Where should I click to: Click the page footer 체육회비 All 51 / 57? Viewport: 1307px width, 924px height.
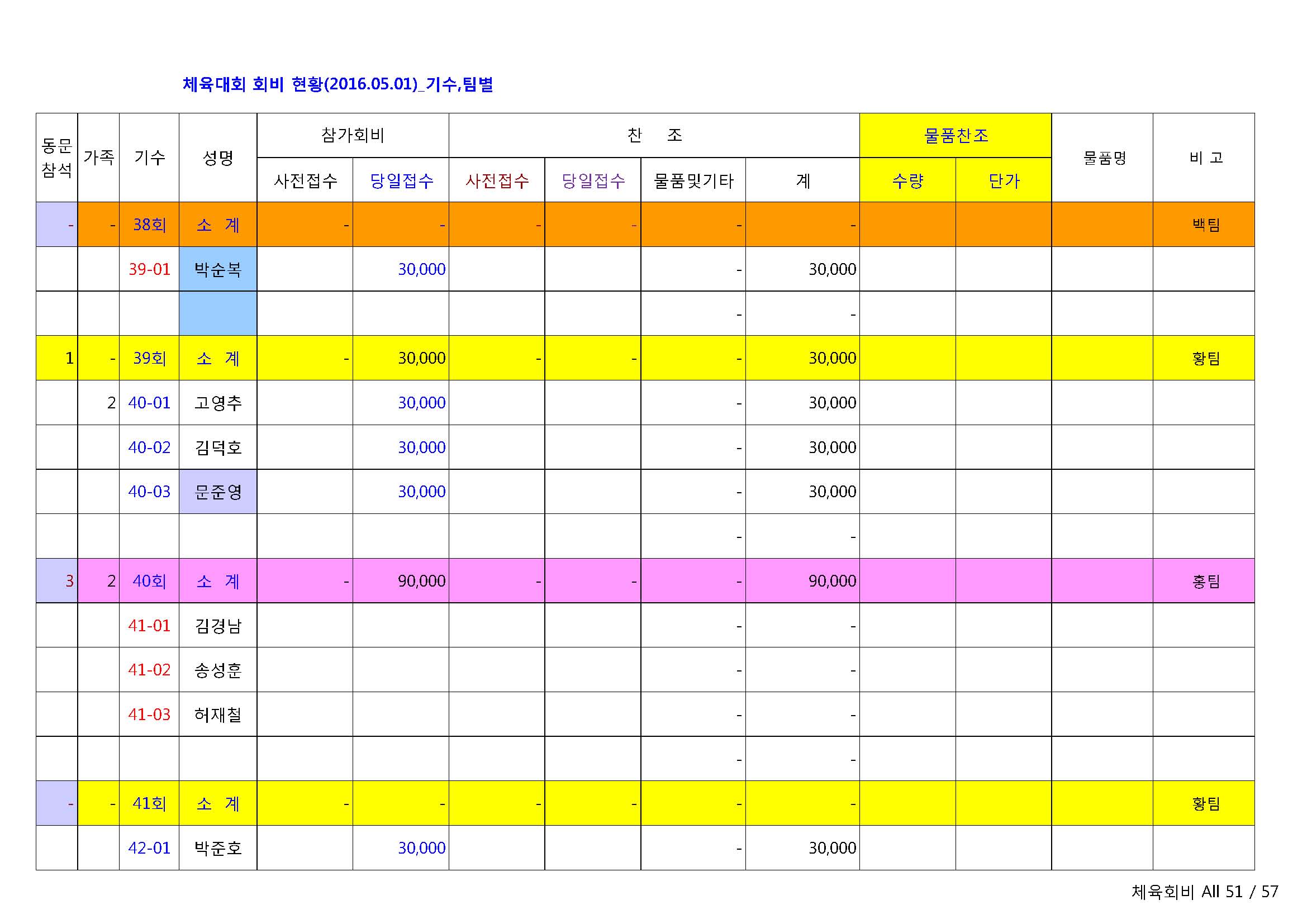point(1205,891)
